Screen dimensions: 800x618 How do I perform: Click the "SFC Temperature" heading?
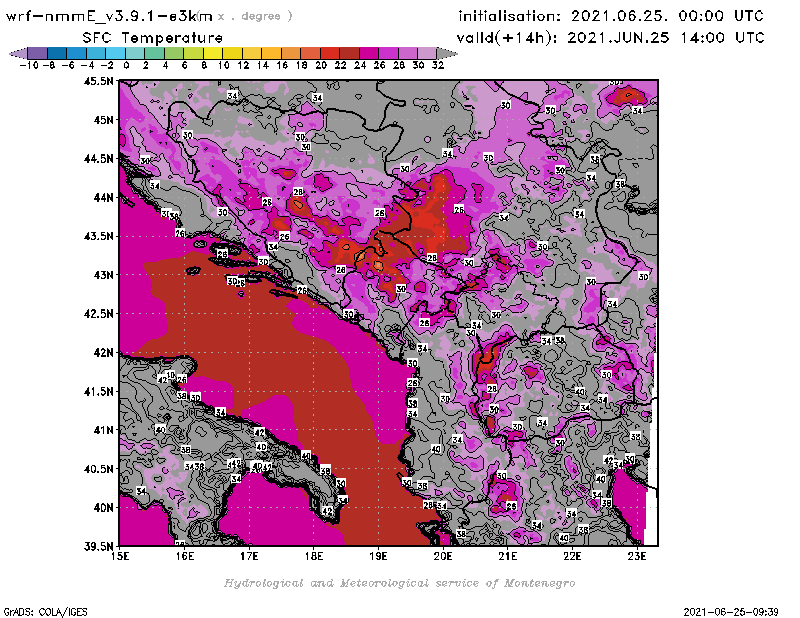[153, 38]
